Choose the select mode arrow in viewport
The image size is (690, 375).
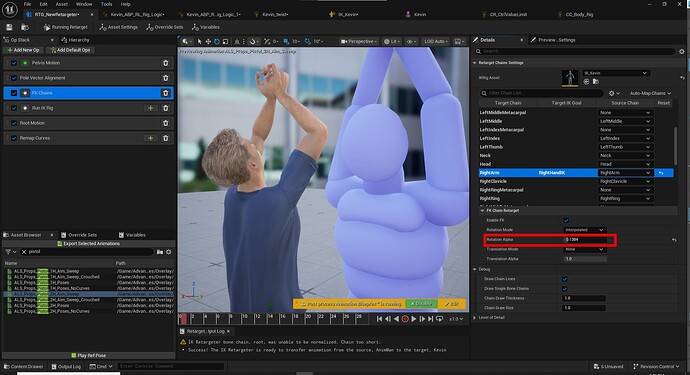click(x=199, y=41)
